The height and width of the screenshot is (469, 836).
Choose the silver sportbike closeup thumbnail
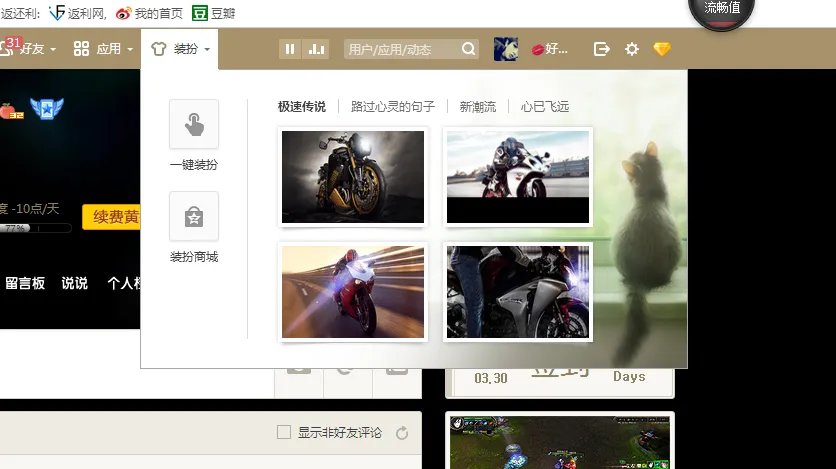518,292
